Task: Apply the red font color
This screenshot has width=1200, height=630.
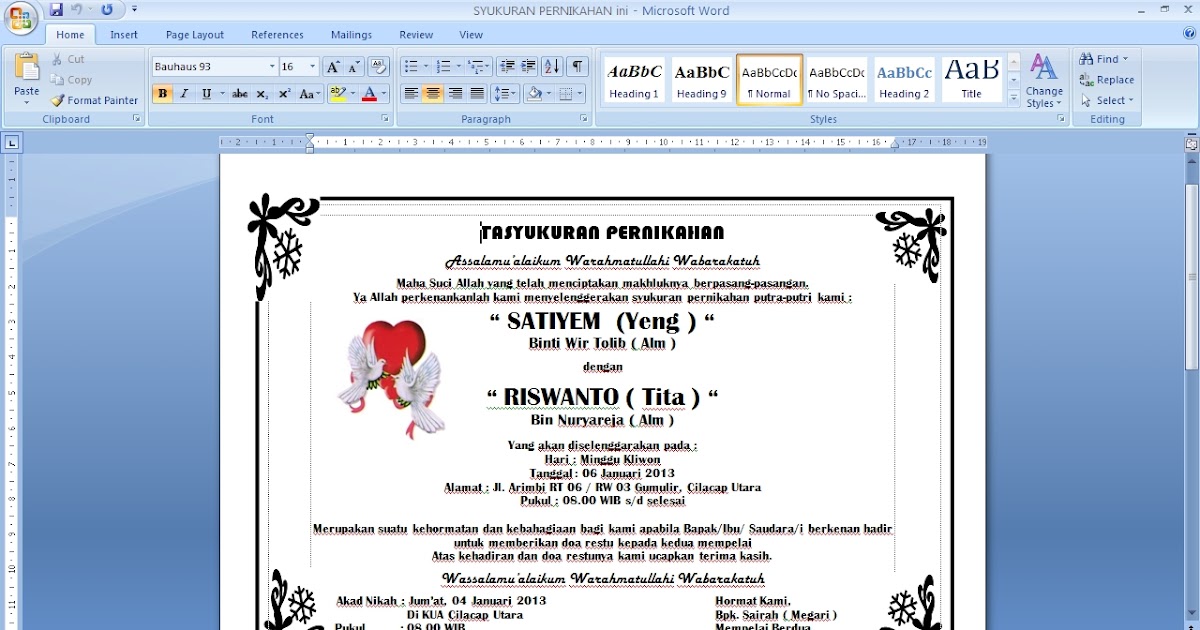Action: [x=369, y=94]
